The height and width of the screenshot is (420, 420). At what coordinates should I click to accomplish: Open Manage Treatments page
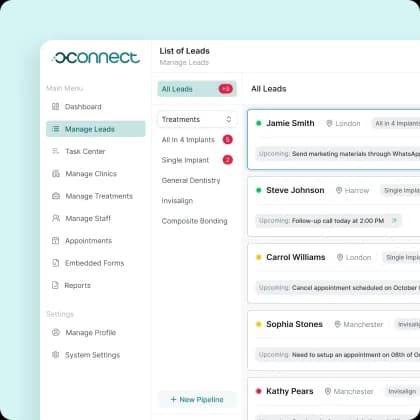[96, 196]
